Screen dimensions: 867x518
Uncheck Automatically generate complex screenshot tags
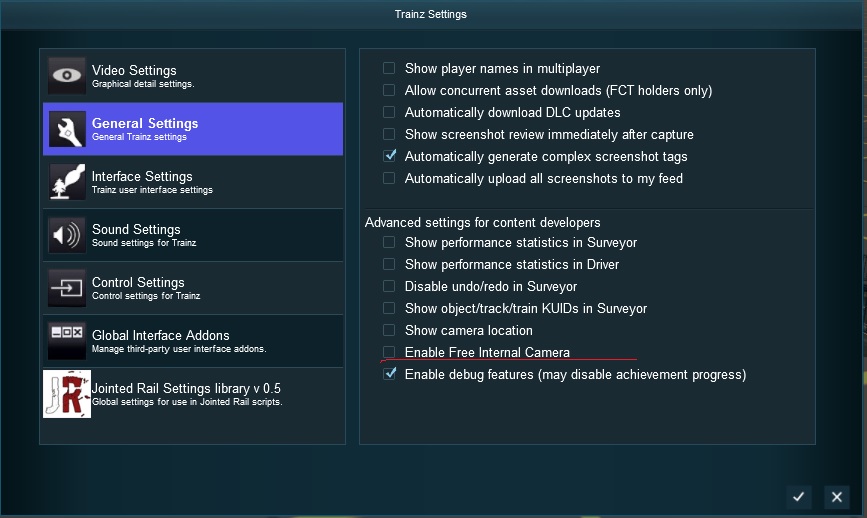point(389,156)
